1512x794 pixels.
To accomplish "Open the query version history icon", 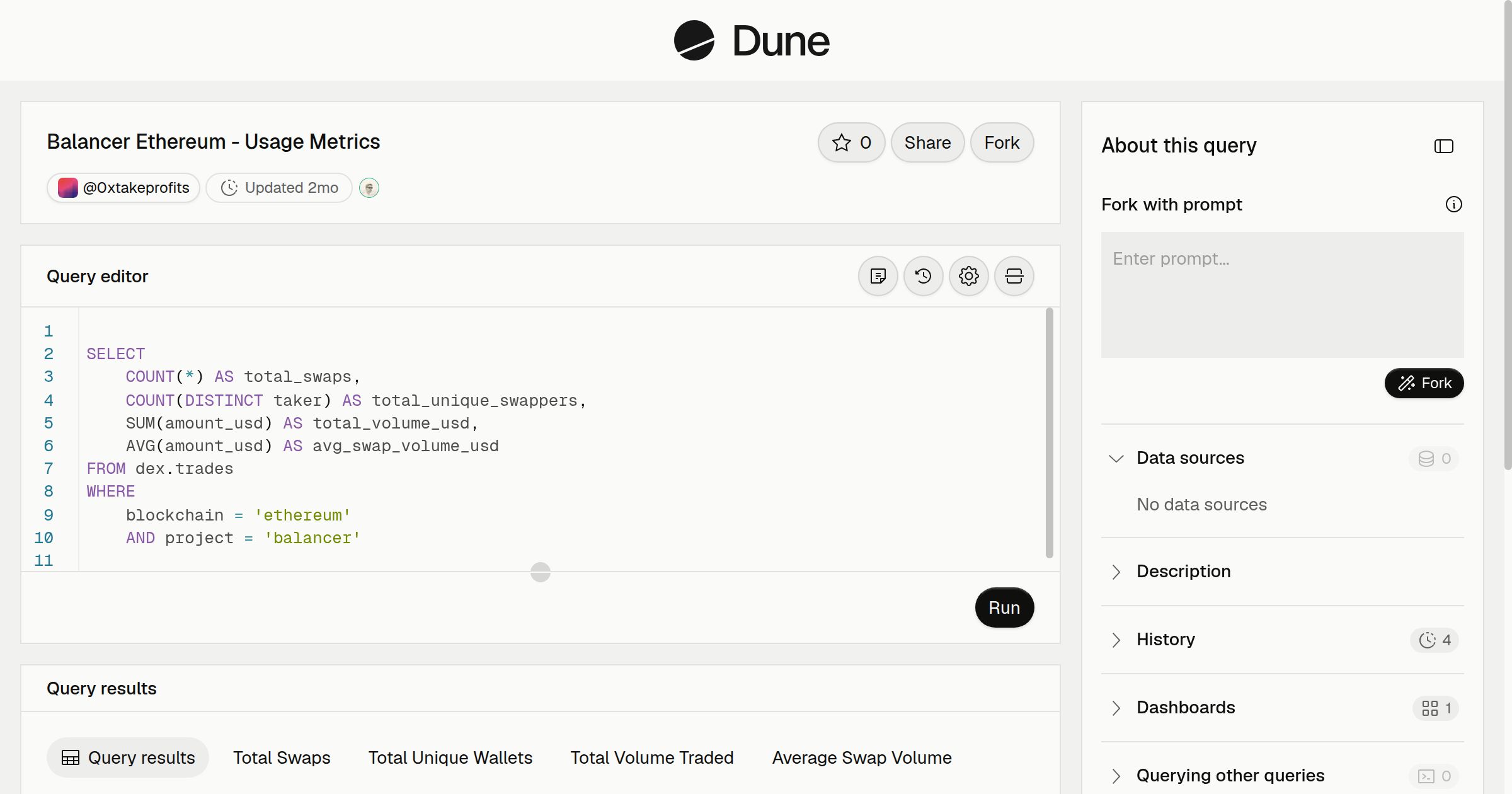I will pos(924,276).
